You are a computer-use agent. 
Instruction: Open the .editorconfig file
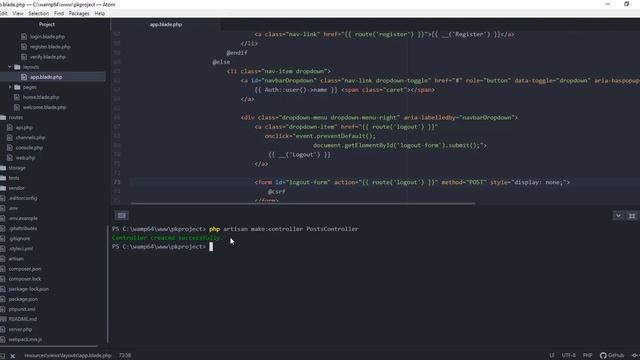[x=23, y=198]
